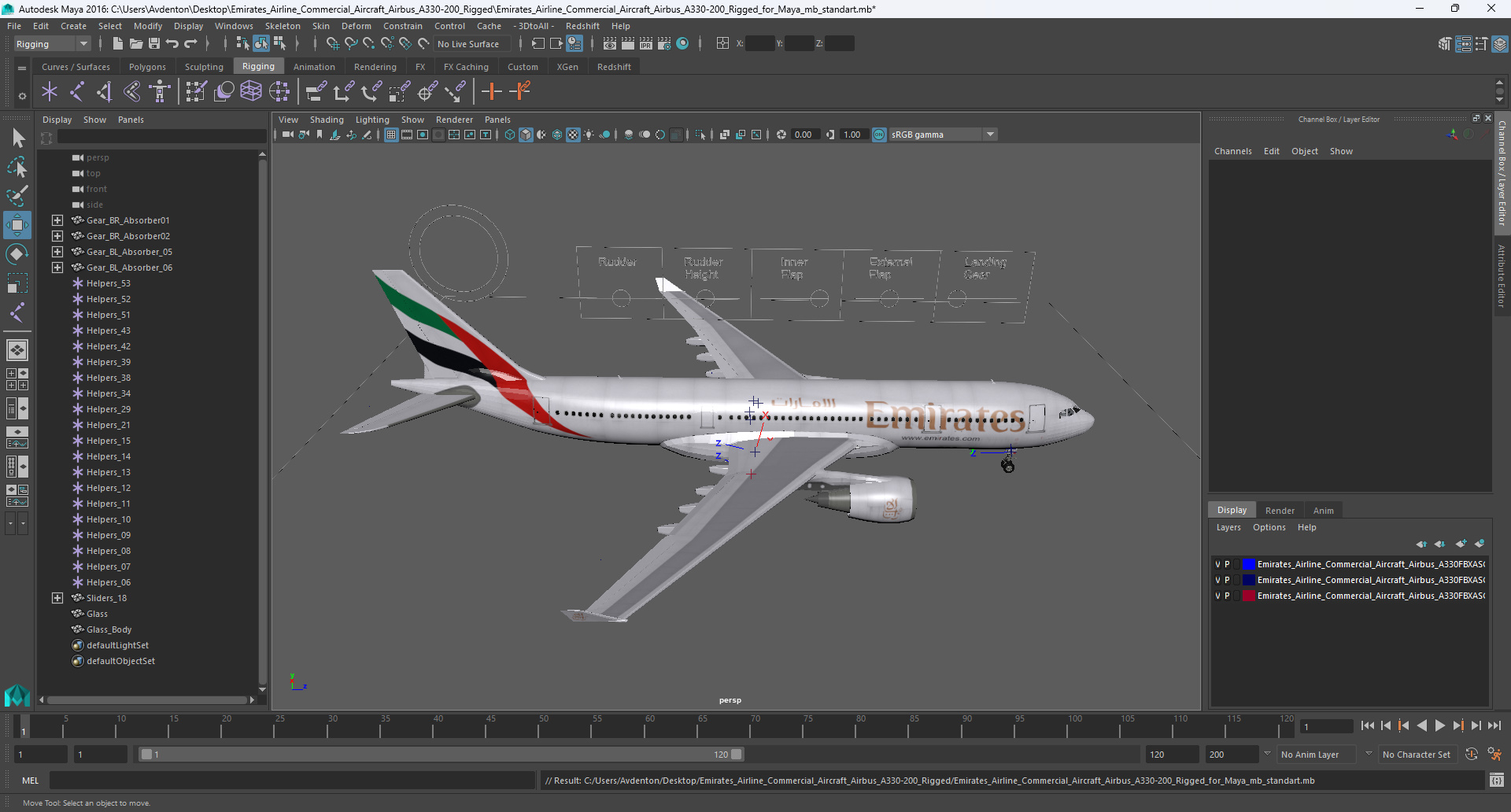This screenshot has width=1511, height=812.
Task: Click the Open Scene folder icon
Action: tap(136, 44)
